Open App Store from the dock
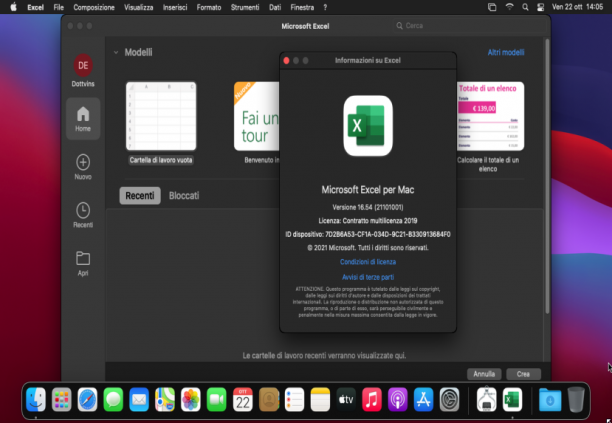 423,399
